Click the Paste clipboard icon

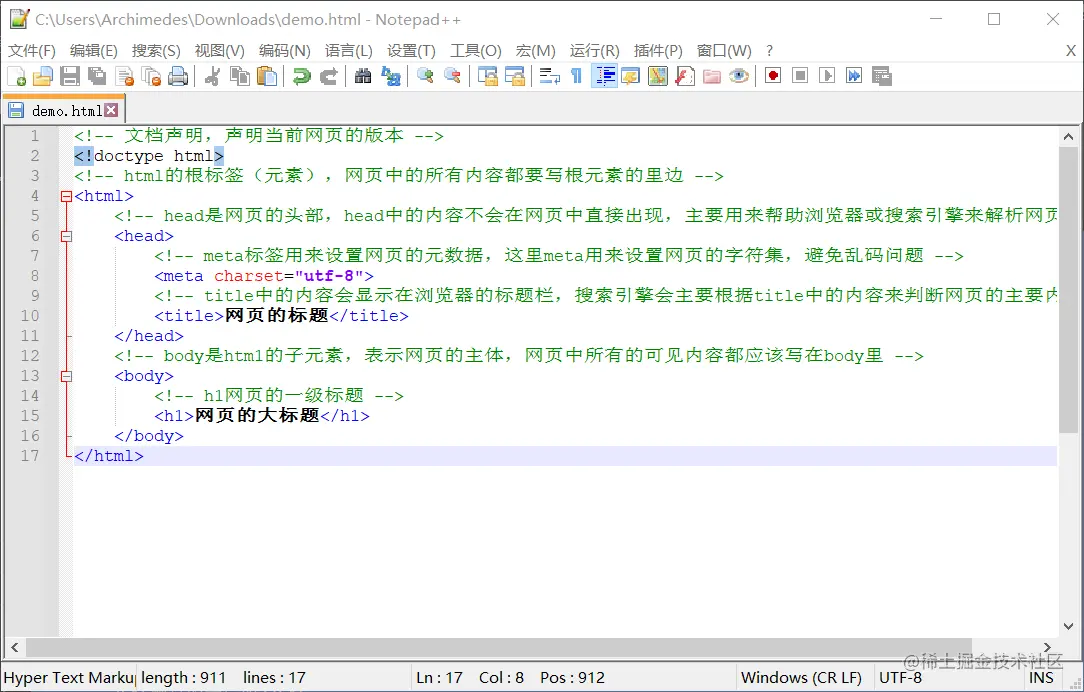pos(265,76)
